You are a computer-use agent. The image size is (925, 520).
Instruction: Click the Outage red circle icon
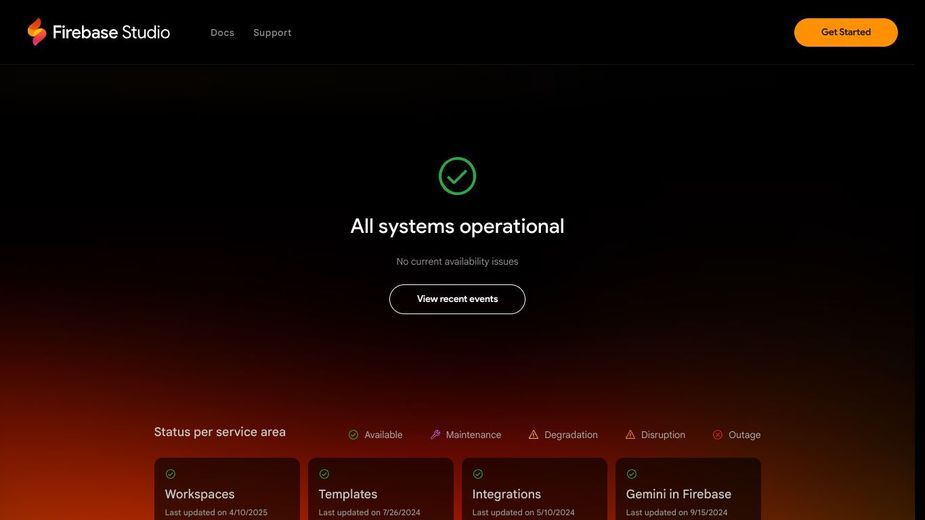[717, 435]
